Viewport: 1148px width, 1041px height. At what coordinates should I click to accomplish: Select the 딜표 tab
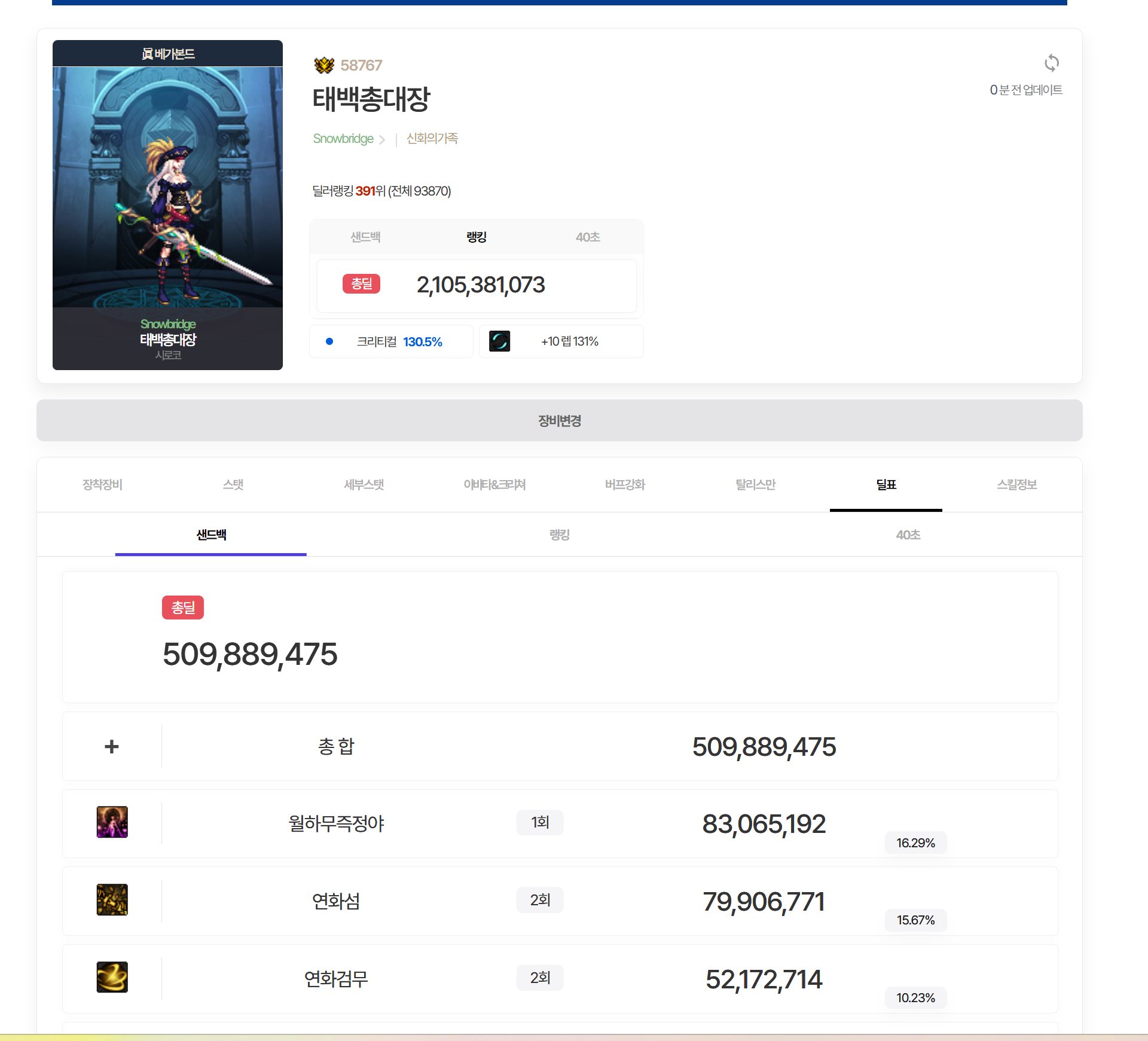[886, 484]
